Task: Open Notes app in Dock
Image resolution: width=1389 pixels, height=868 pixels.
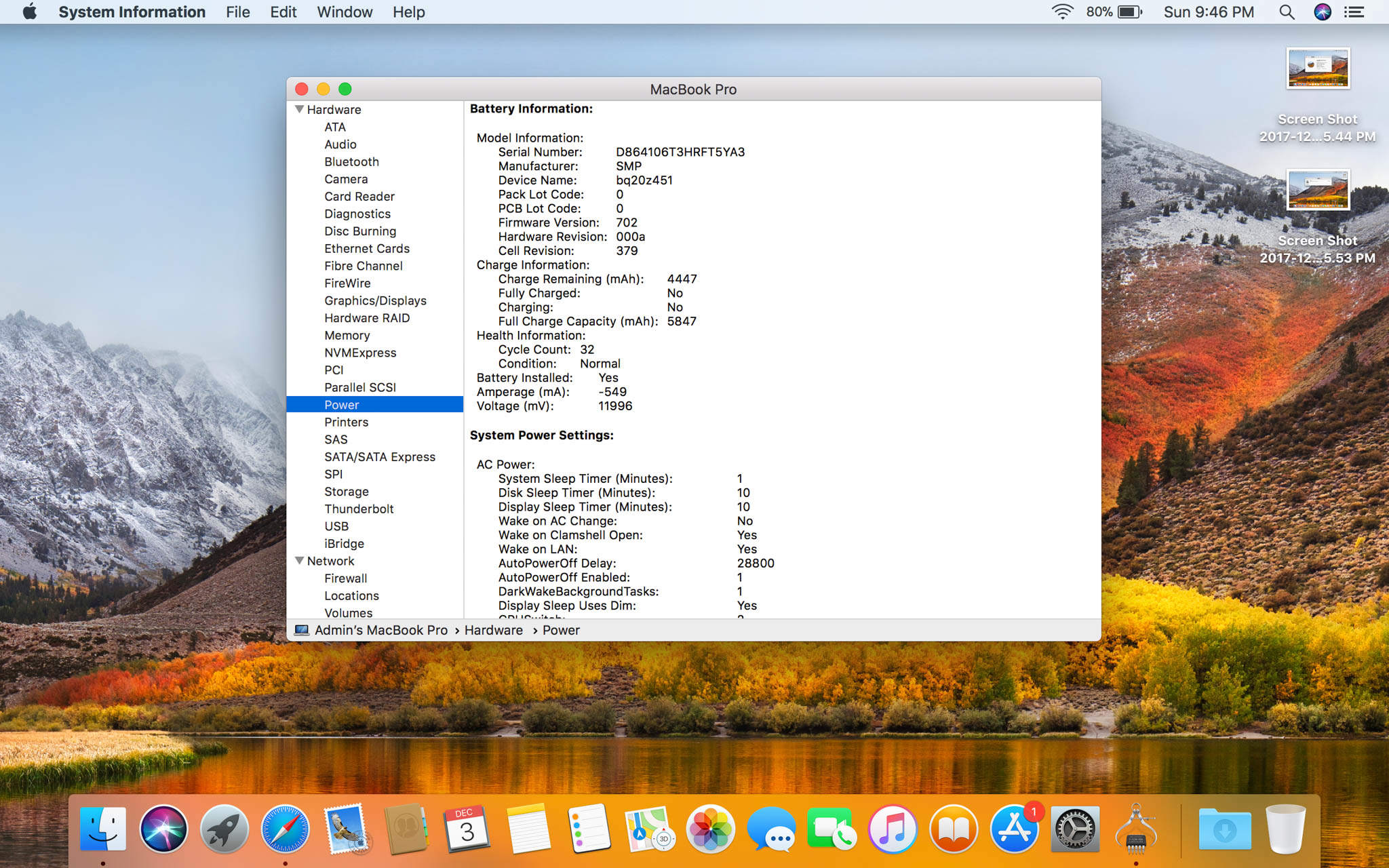Action: click(528, 828)
